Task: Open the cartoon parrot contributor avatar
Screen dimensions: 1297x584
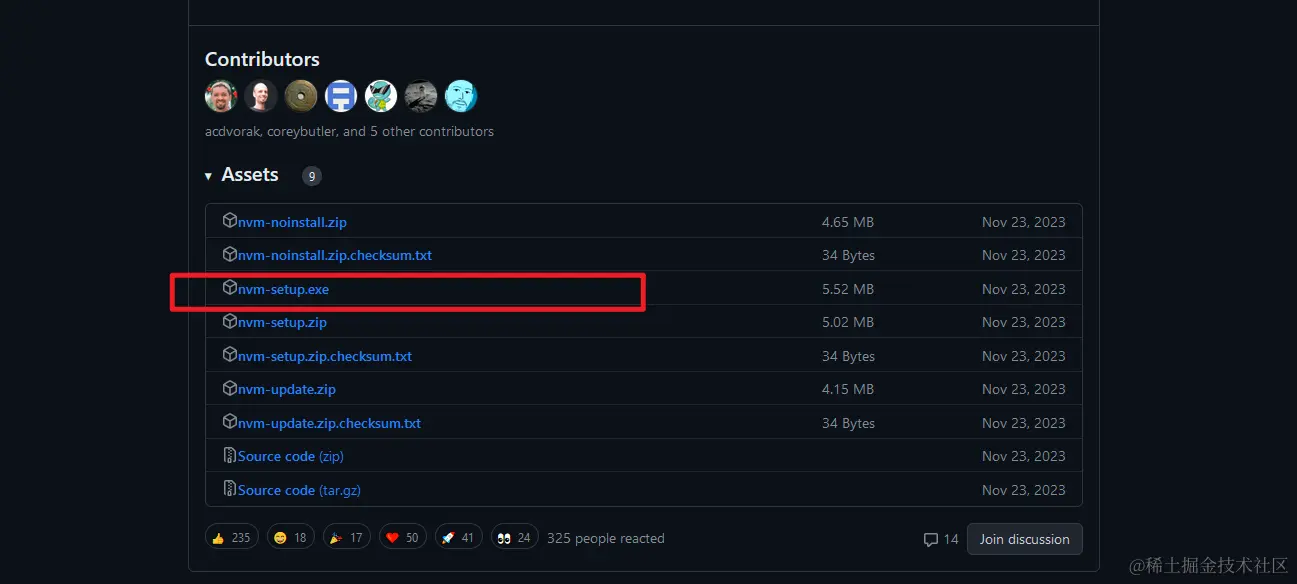Action: (381, 96)
